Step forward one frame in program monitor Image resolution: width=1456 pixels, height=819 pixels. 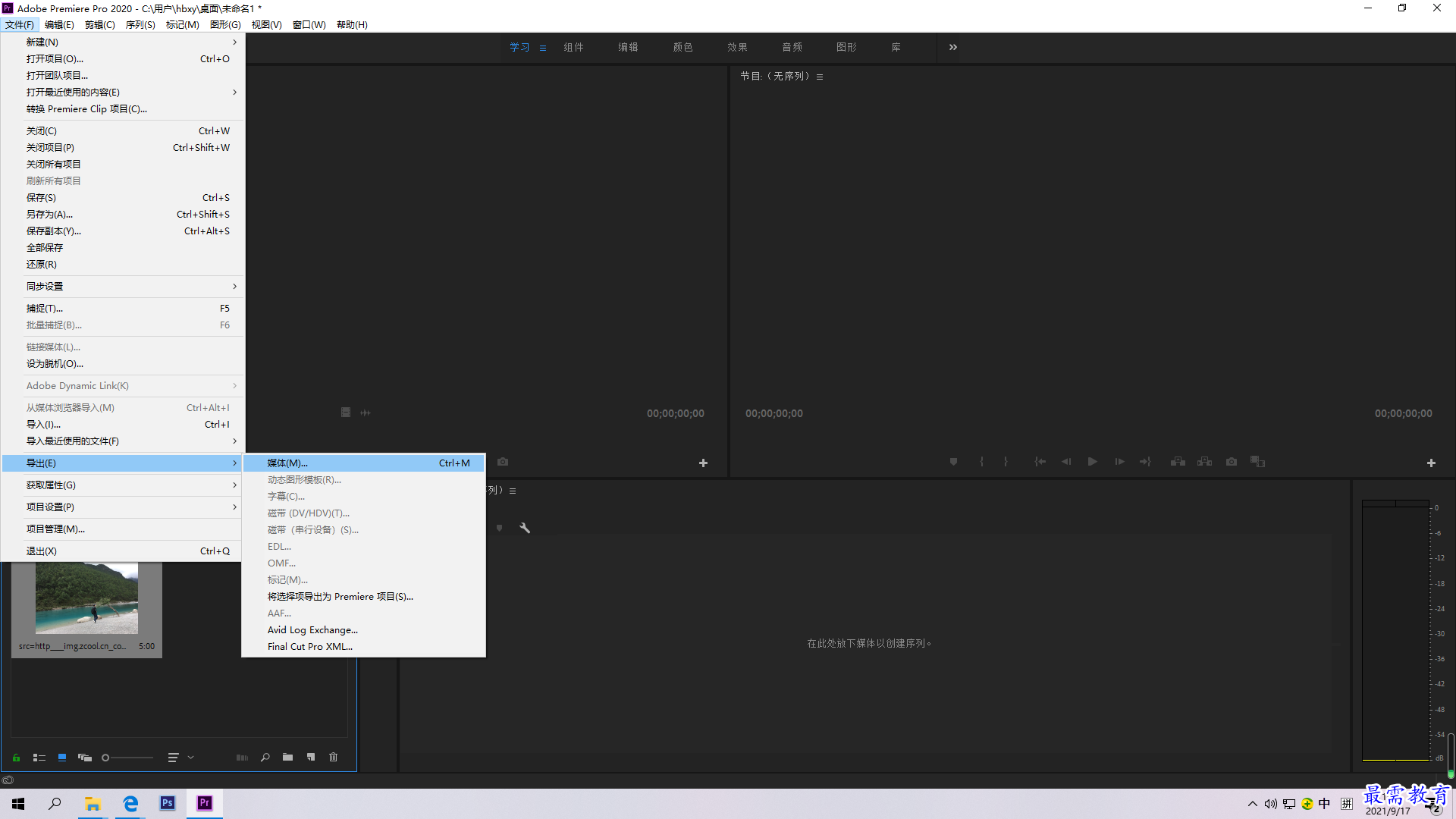[x=1119, y=462]
